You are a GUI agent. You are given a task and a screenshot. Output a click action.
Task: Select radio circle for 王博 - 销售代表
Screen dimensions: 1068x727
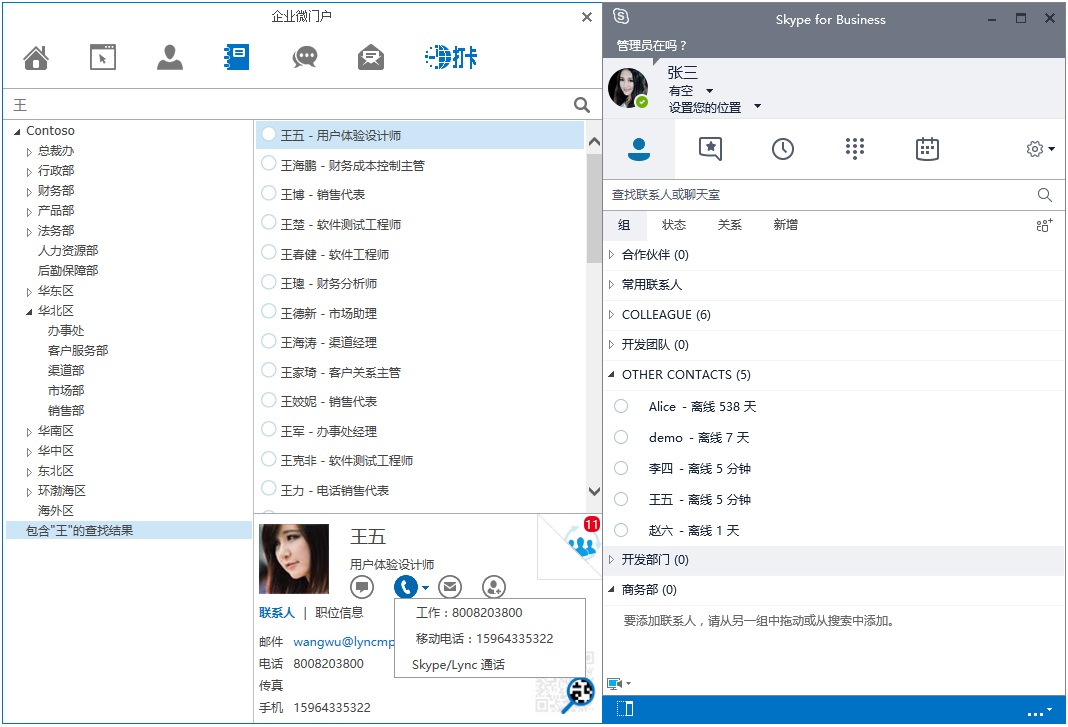(x=269, y=193)
